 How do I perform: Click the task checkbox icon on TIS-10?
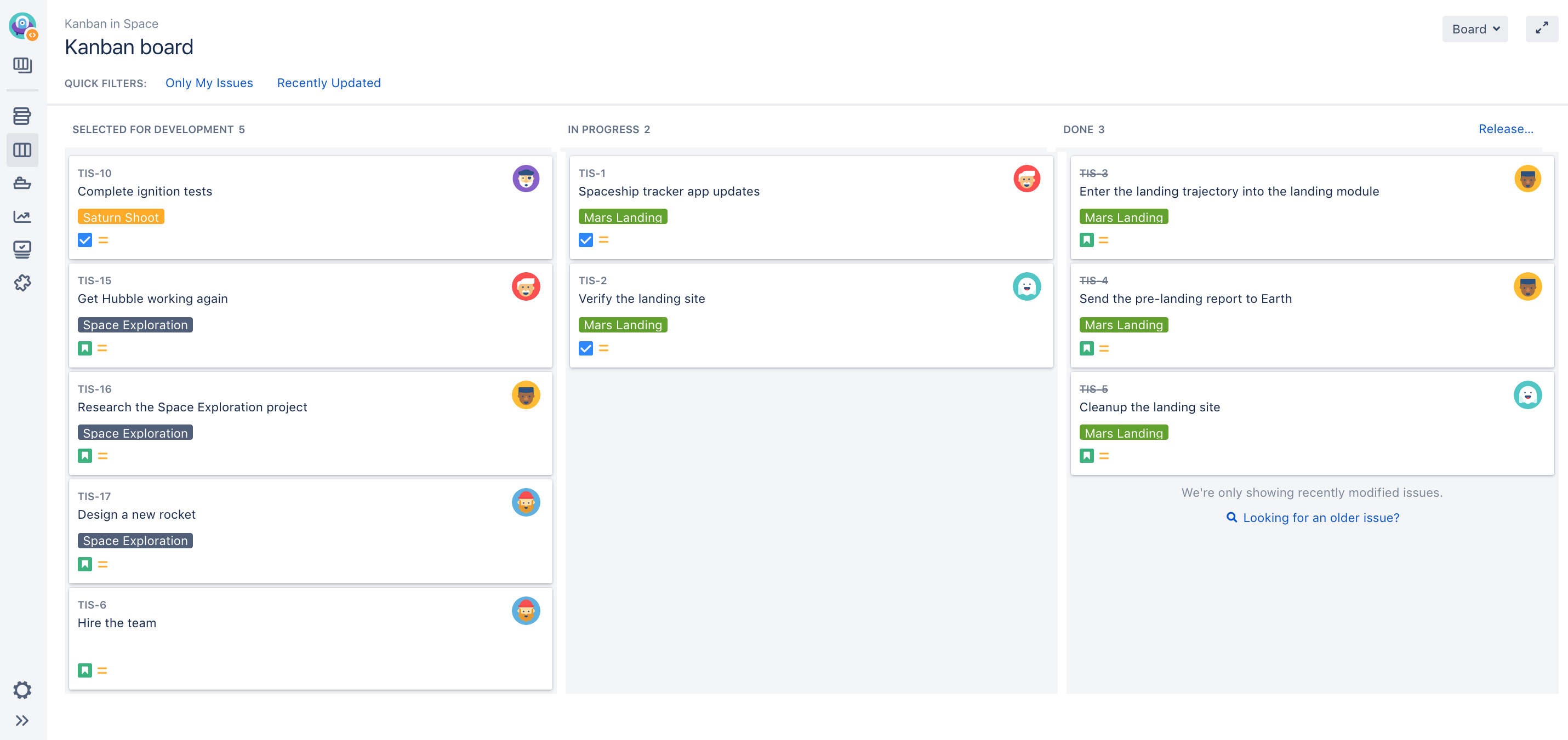click(84, 240)
